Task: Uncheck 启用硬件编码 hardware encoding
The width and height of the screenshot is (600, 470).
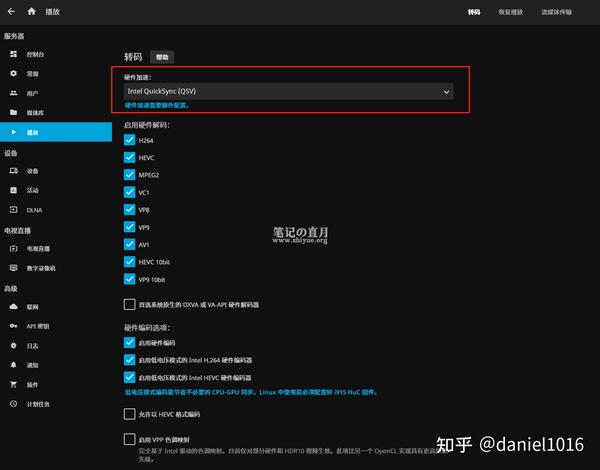Action: [129, 343]
